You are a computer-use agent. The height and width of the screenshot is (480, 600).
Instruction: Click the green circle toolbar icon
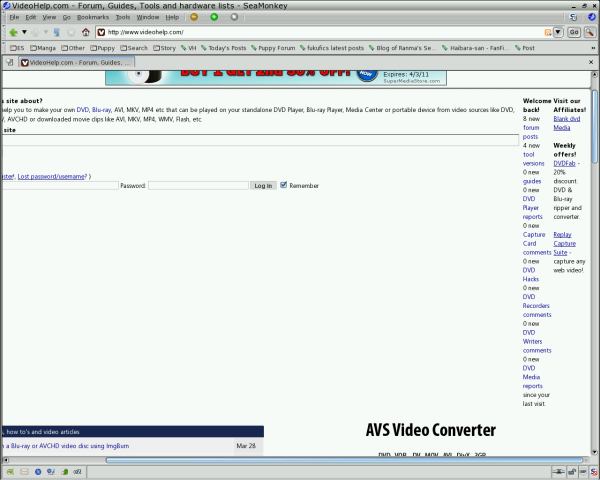214,17
